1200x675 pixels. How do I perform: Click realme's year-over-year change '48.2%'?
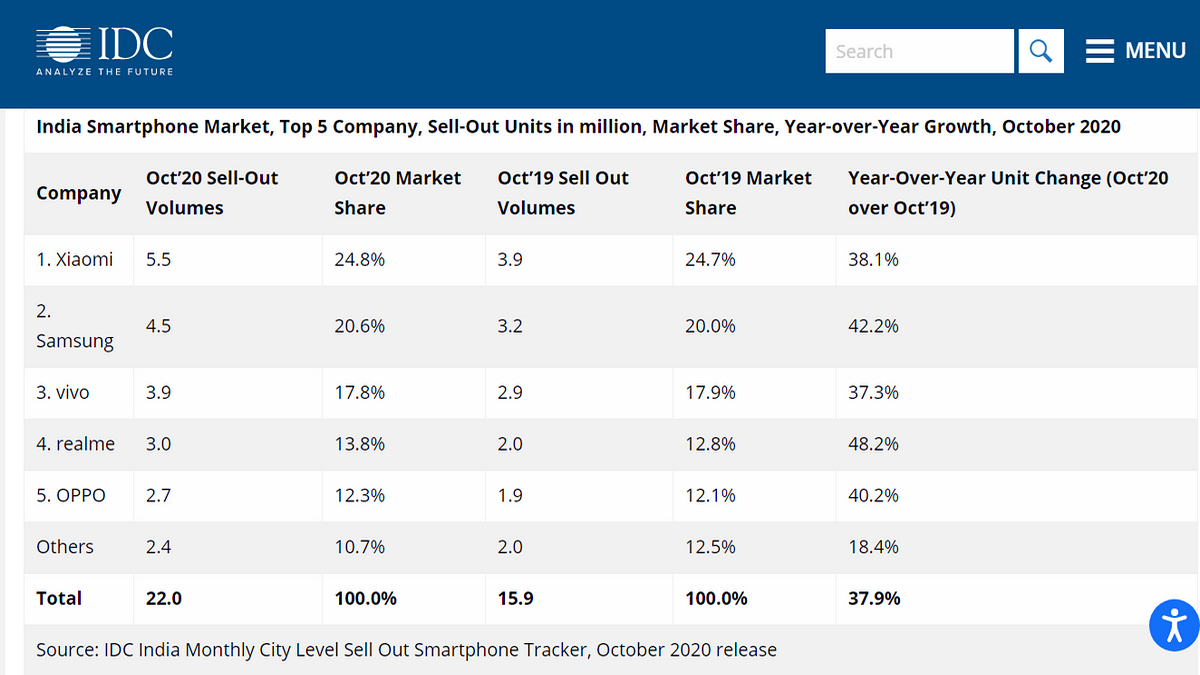(x=873, y=444)
